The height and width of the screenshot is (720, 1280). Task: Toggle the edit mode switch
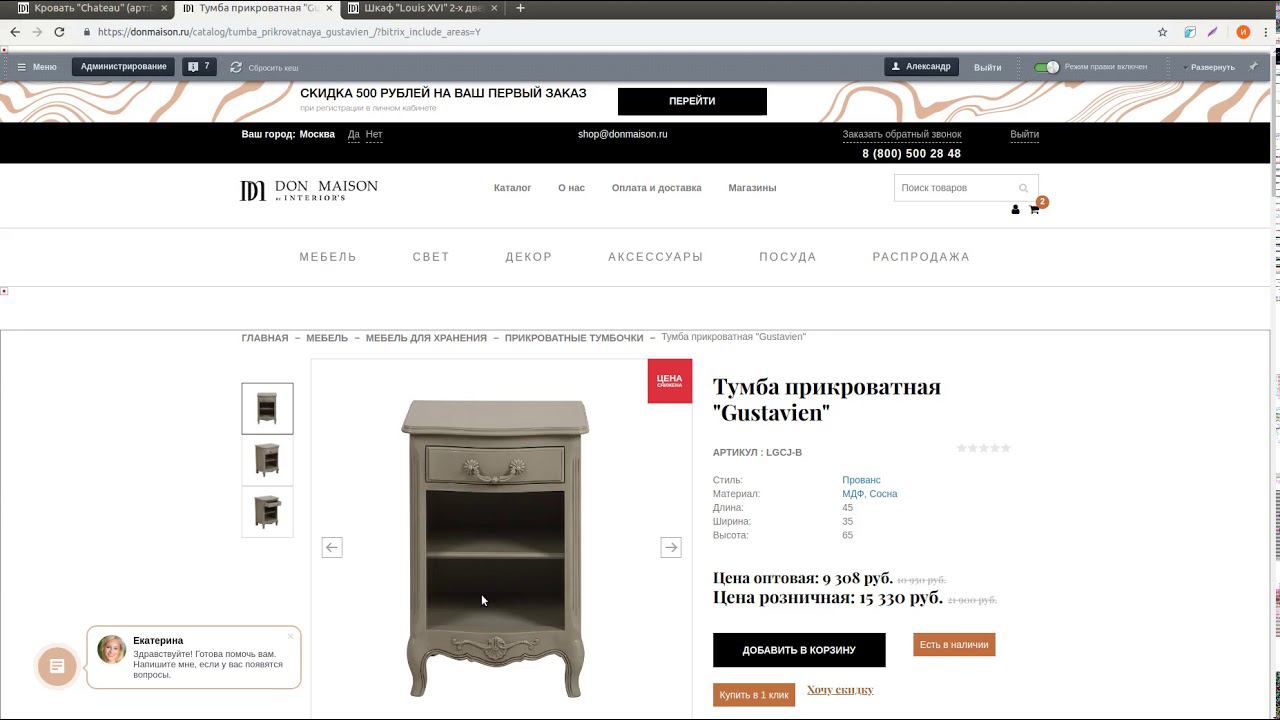1046,67
